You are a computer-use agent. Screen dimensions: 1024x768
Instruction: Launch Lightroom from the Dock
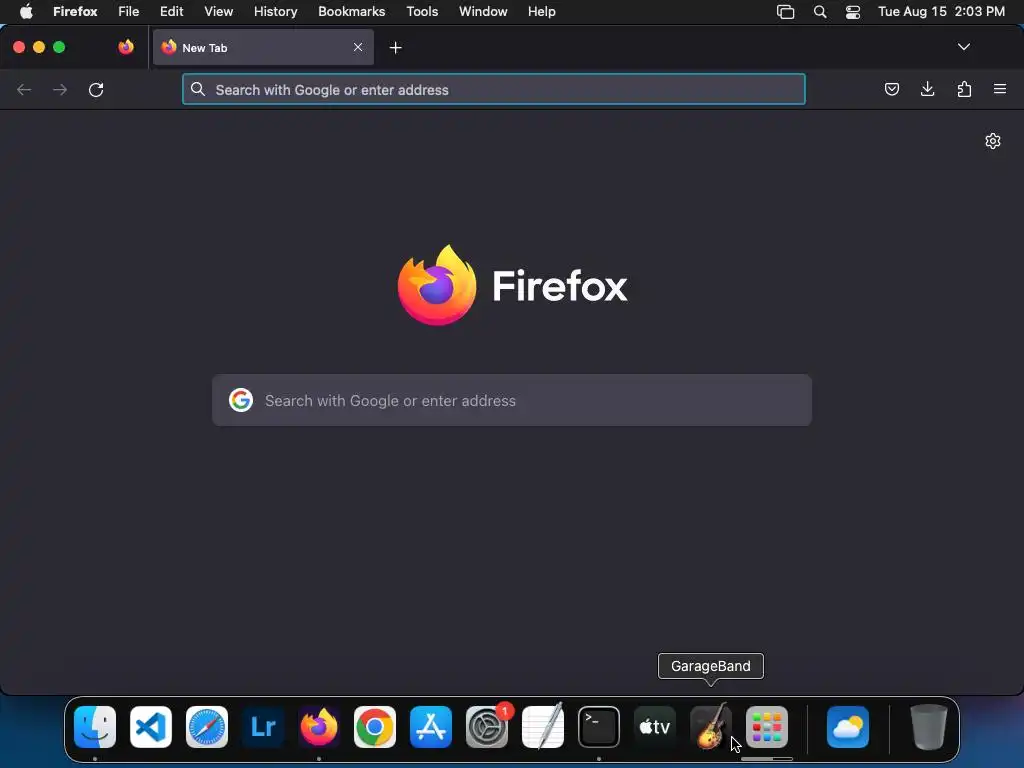point(263,727)
